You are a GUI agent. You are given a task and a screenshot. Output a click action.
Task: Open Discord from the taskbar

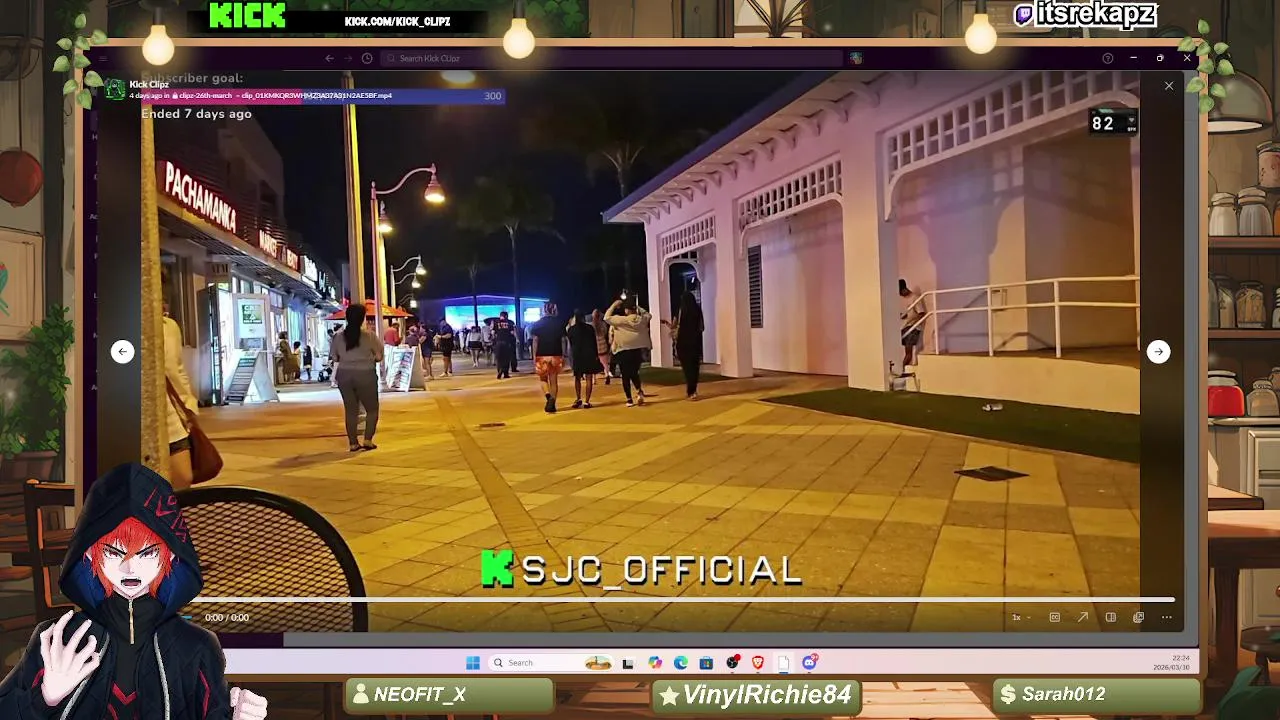click(x=810, y=662)
